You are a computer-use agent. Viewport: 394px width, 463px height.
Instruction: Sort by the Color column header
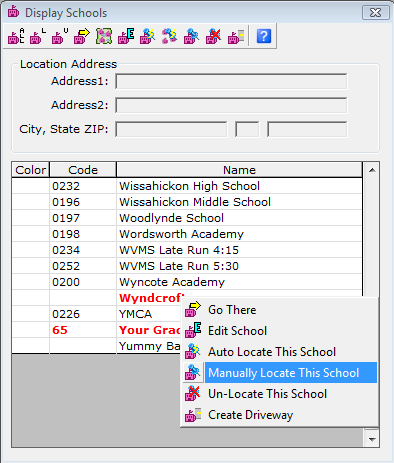coord(31,170)
